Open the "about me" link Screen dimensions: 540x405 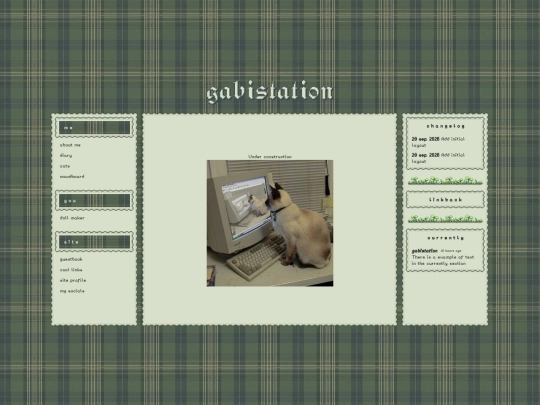(70, 145)
